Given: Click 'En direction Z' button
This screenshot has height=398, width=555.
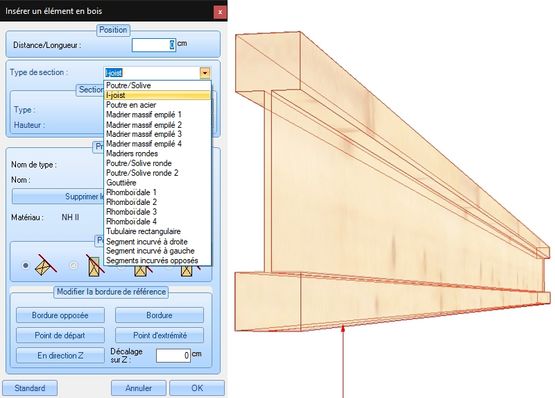Looking at the screenshot, I should click(60, 356).
